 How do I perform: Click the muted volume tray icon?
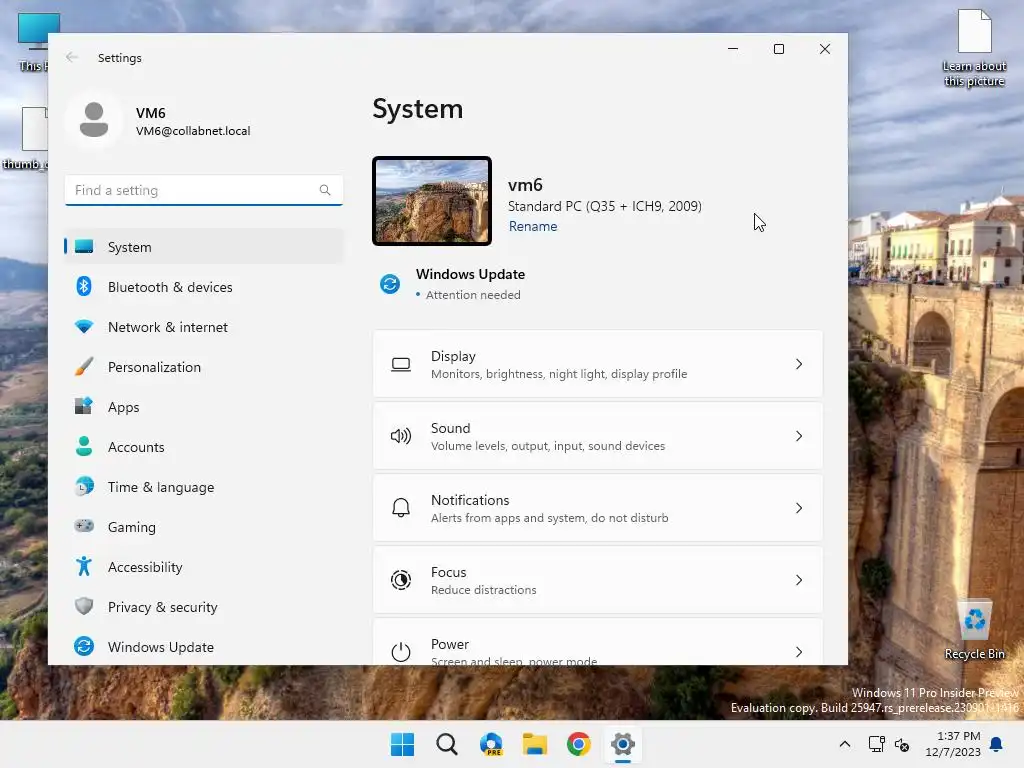click(x=902, y=744)
